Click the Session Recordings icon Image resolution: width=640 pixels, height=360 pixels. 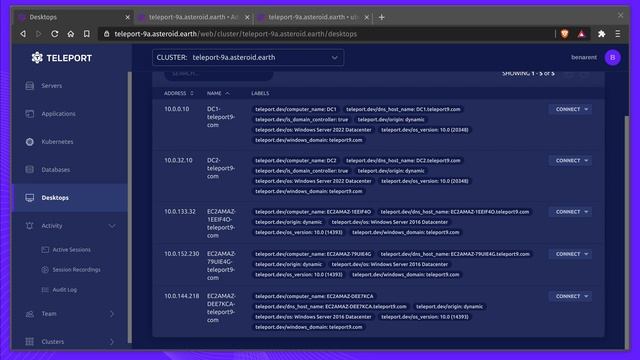click(45, 269)
